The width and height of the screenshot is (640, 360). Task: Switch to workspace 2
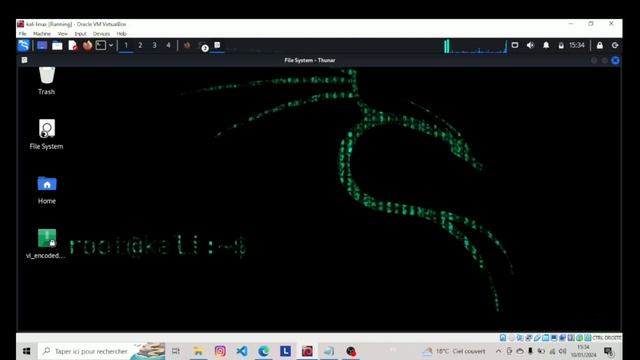tap(140, 45)
